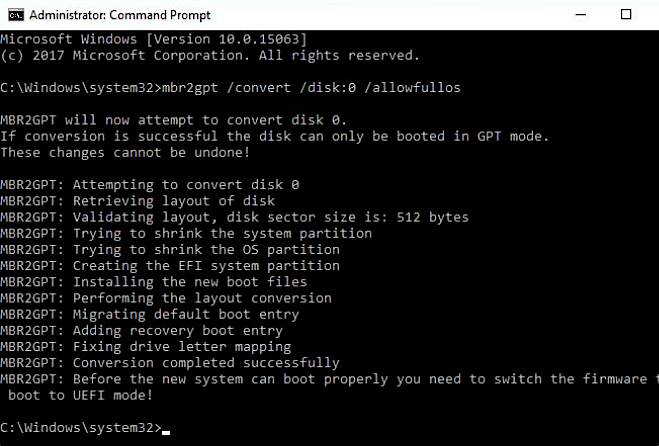
Task: Minimize the Command Prompt window
Action: coord(581,15)
